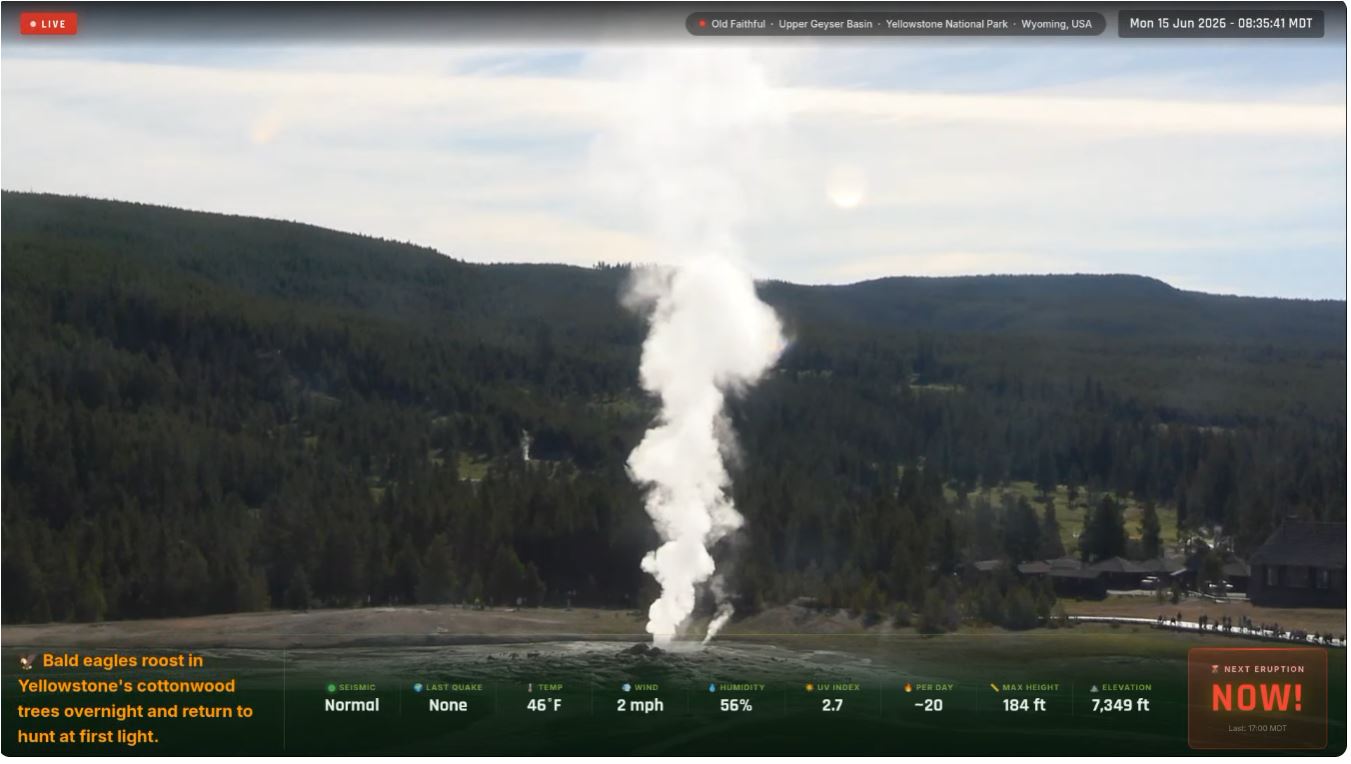Click the wind value "2 mph"

click(640, 705)
